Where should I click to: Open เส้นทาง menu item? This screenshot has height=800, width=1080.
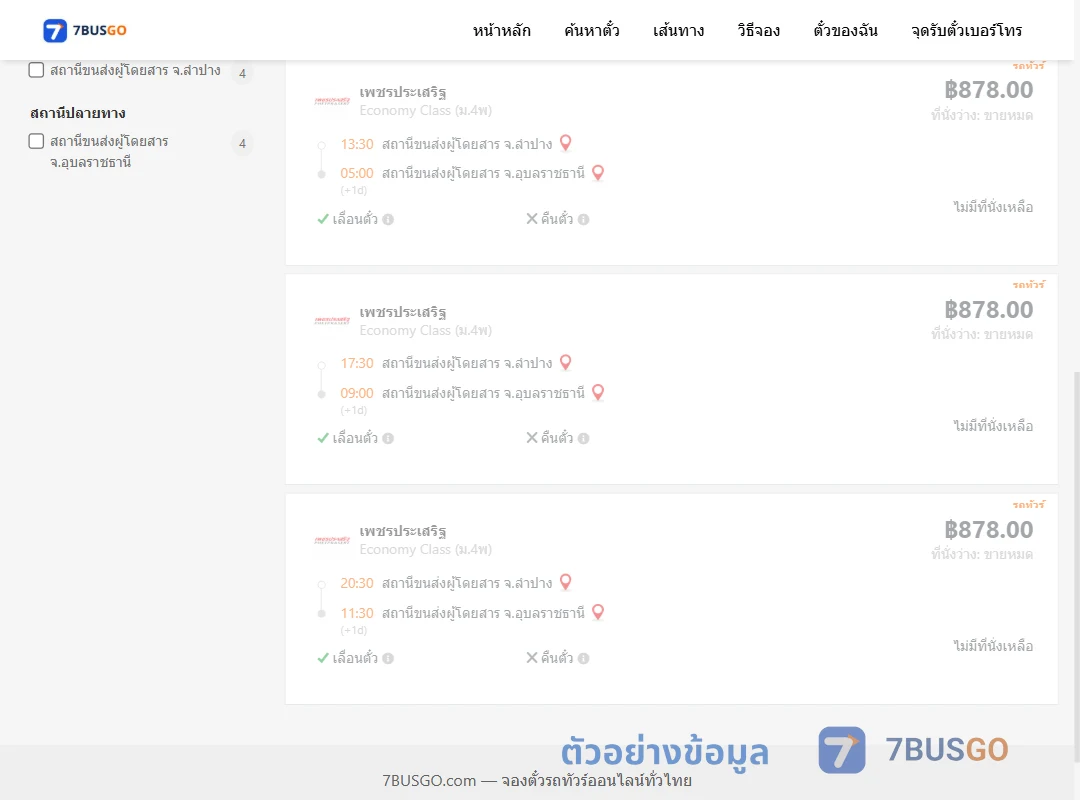678,30
